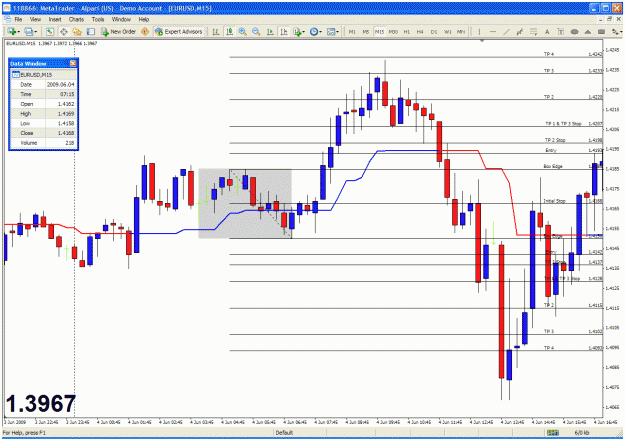This screenshot has width=625, height=439.
Task: Toggle chart auto scroll
Action: point(270,31)
